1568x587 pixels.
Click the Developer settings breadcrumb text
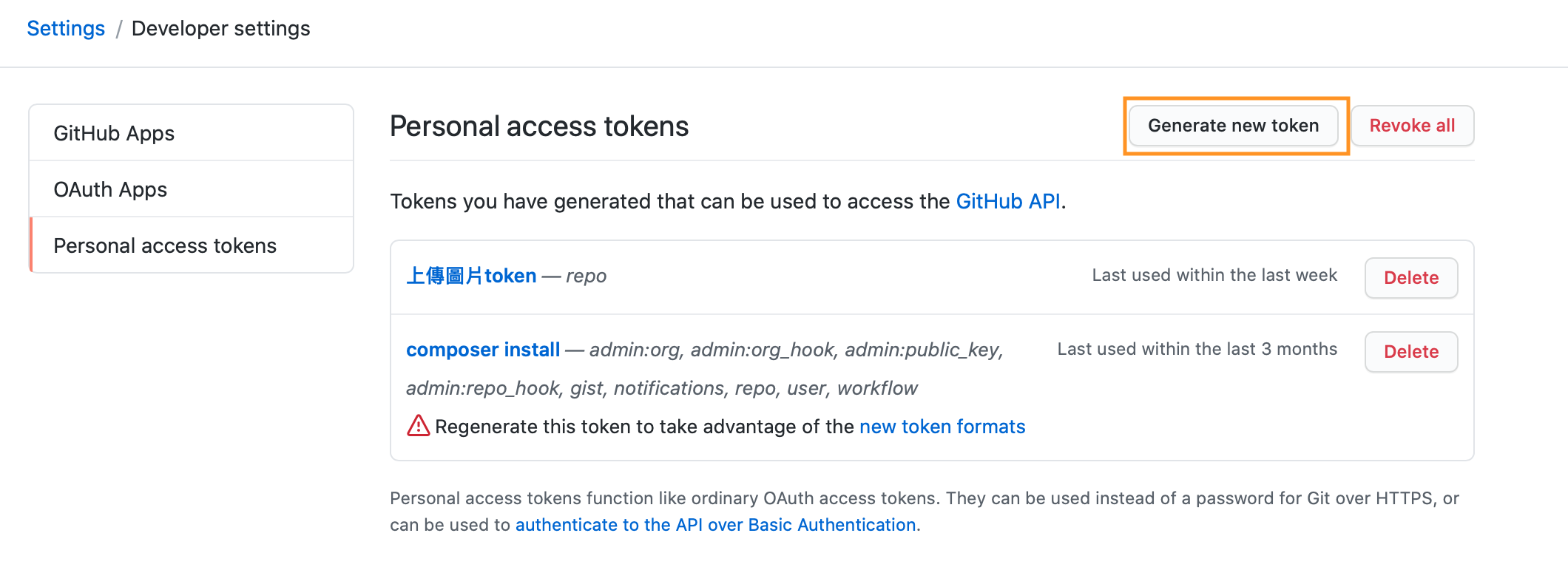click(220, 28)
